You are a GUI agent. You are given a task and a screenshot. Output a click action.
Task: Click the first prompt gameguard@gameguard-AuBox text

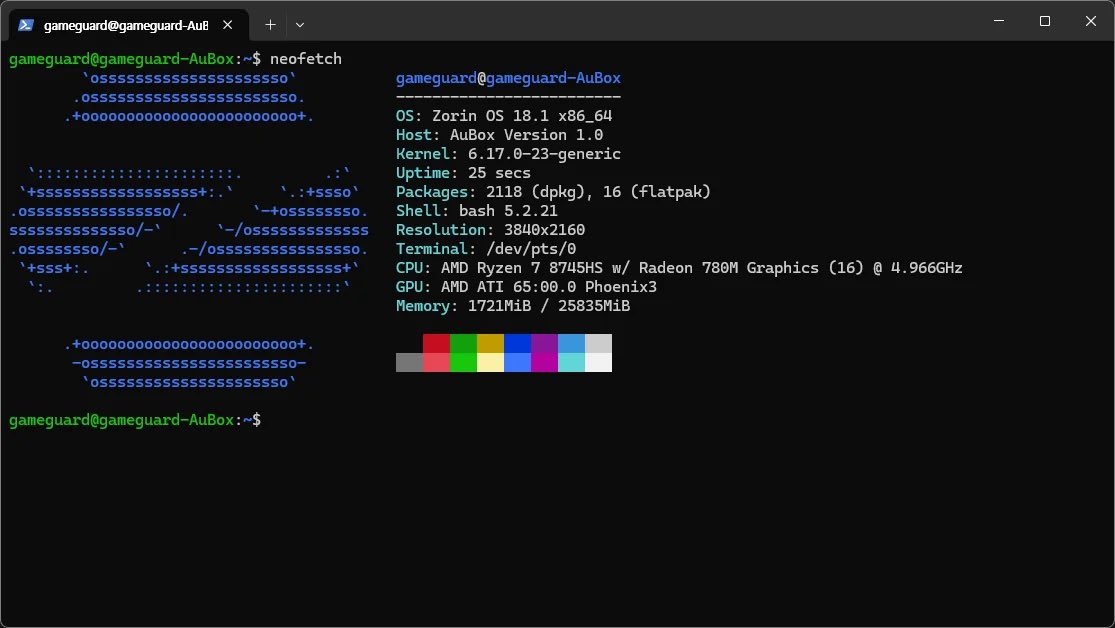pos(122,59)
